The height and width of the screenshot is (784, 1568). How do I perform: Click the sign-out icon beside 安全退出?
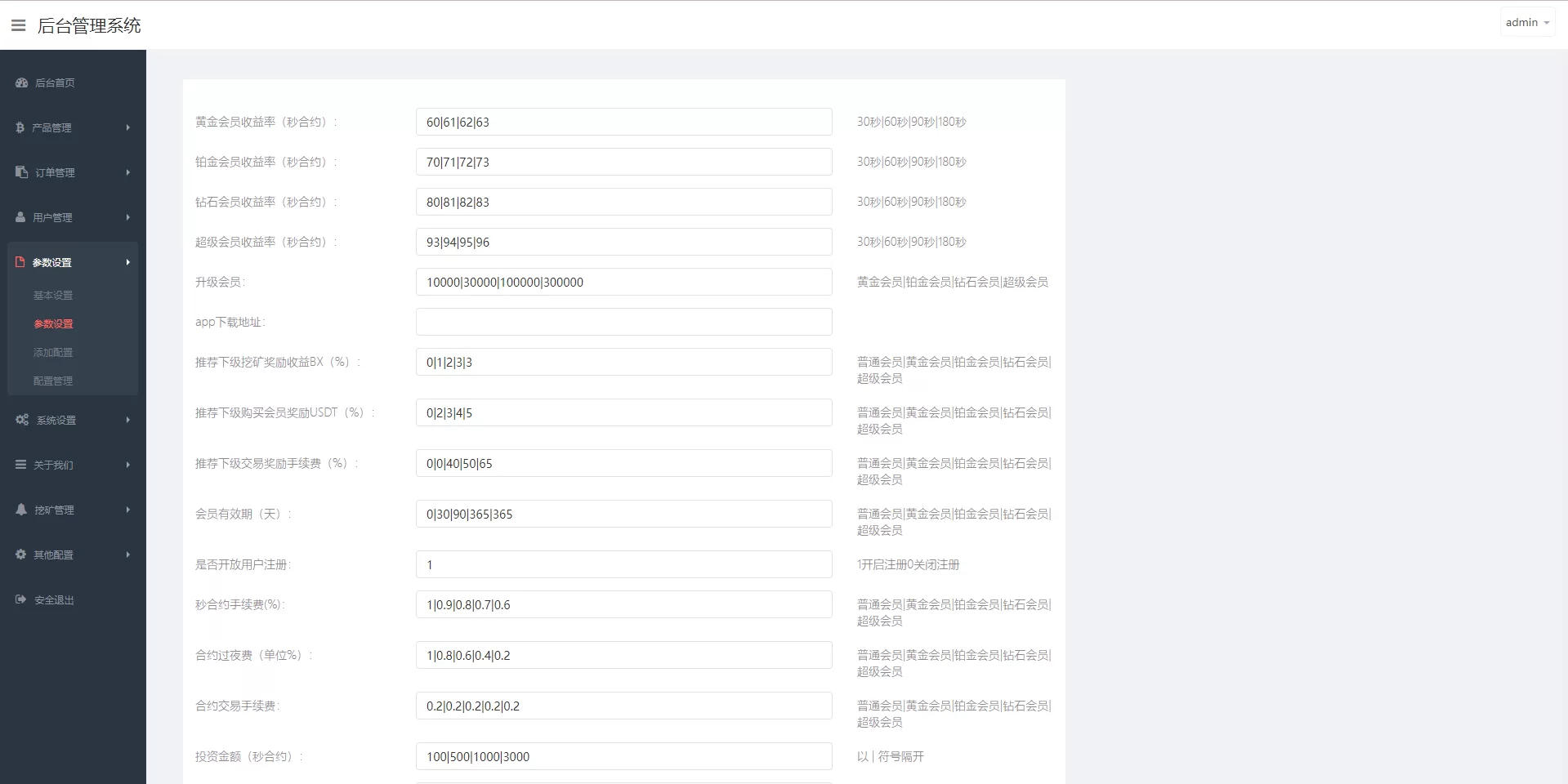(x=21, y=599)
